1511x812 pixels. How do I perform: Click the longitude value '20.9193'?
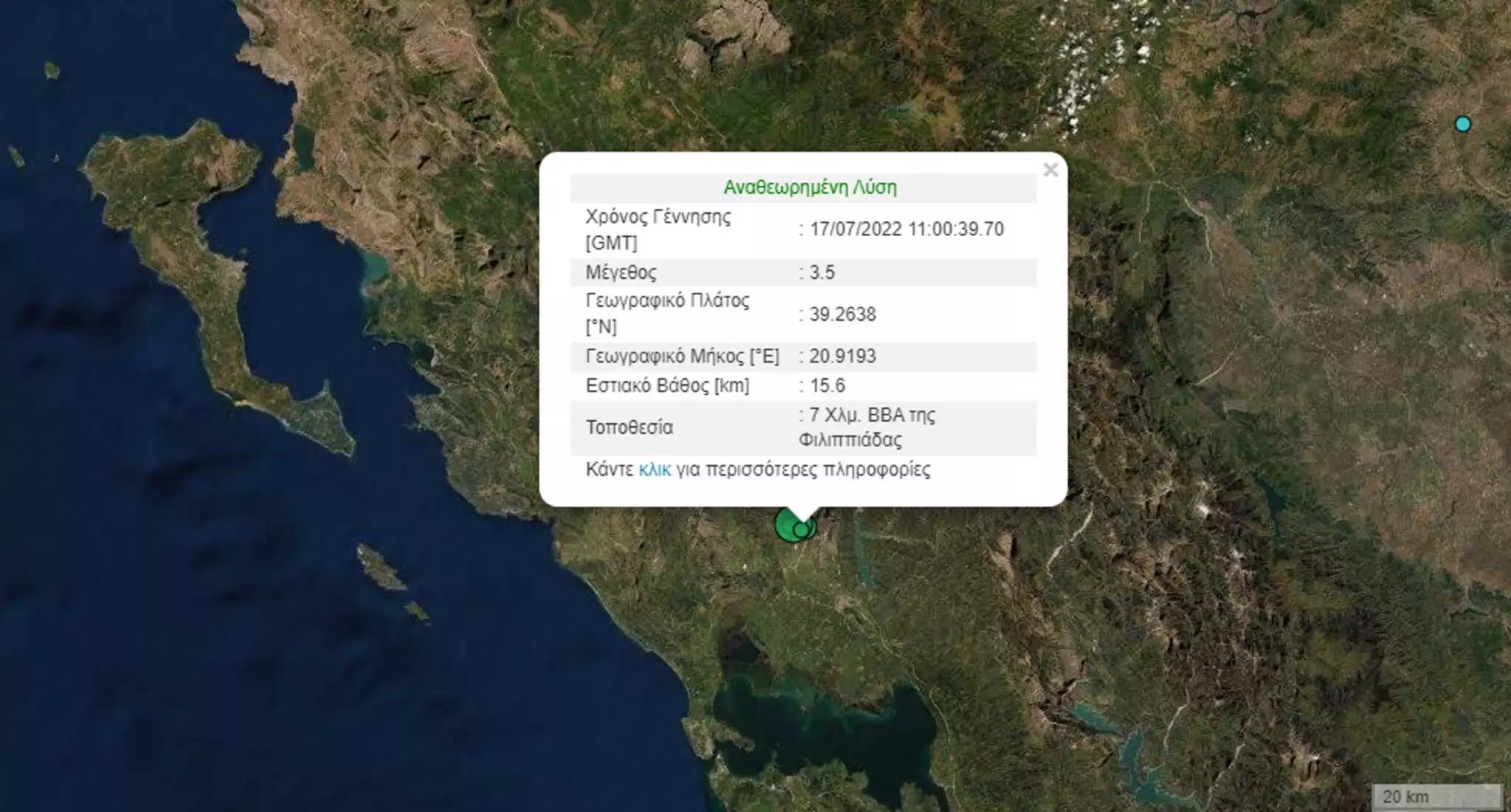pyautogui.click(x=843, y=356)
